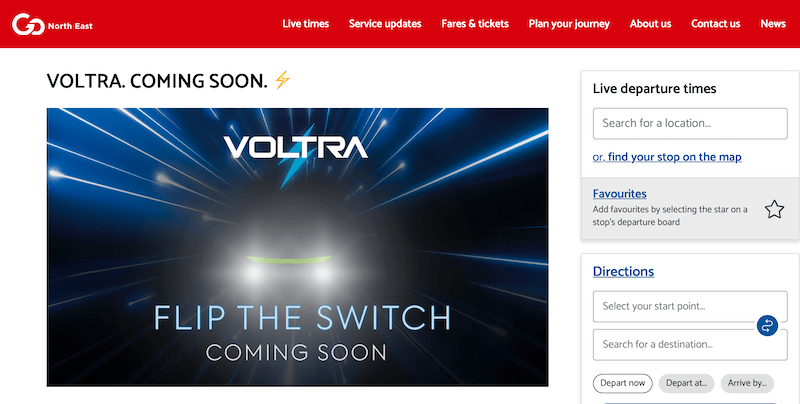Open the Service updates menu item
This screenshot has height=404, width=800.
385,24
